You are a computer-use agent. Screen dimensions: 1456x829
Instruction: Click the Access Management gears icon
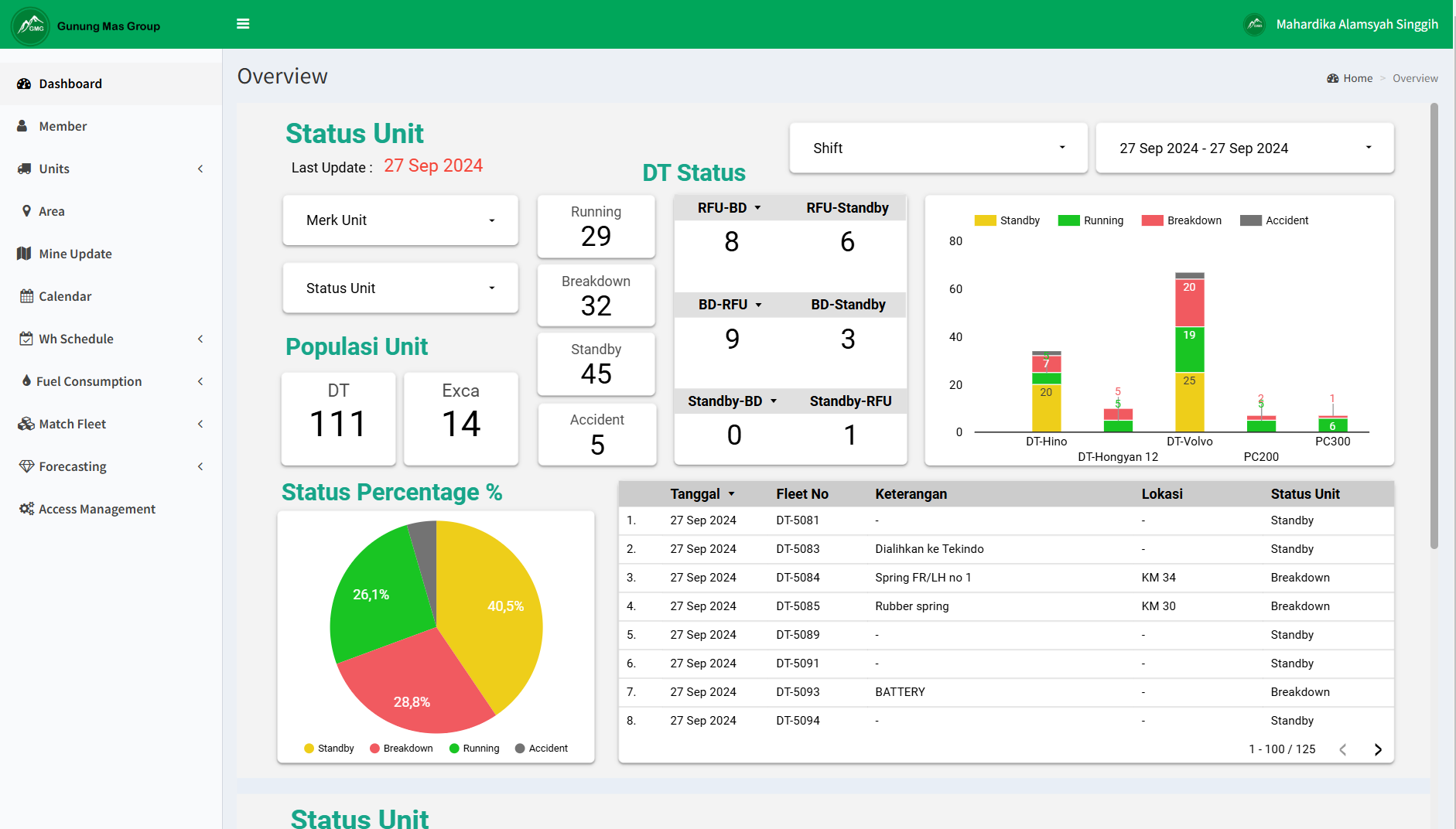26,509
